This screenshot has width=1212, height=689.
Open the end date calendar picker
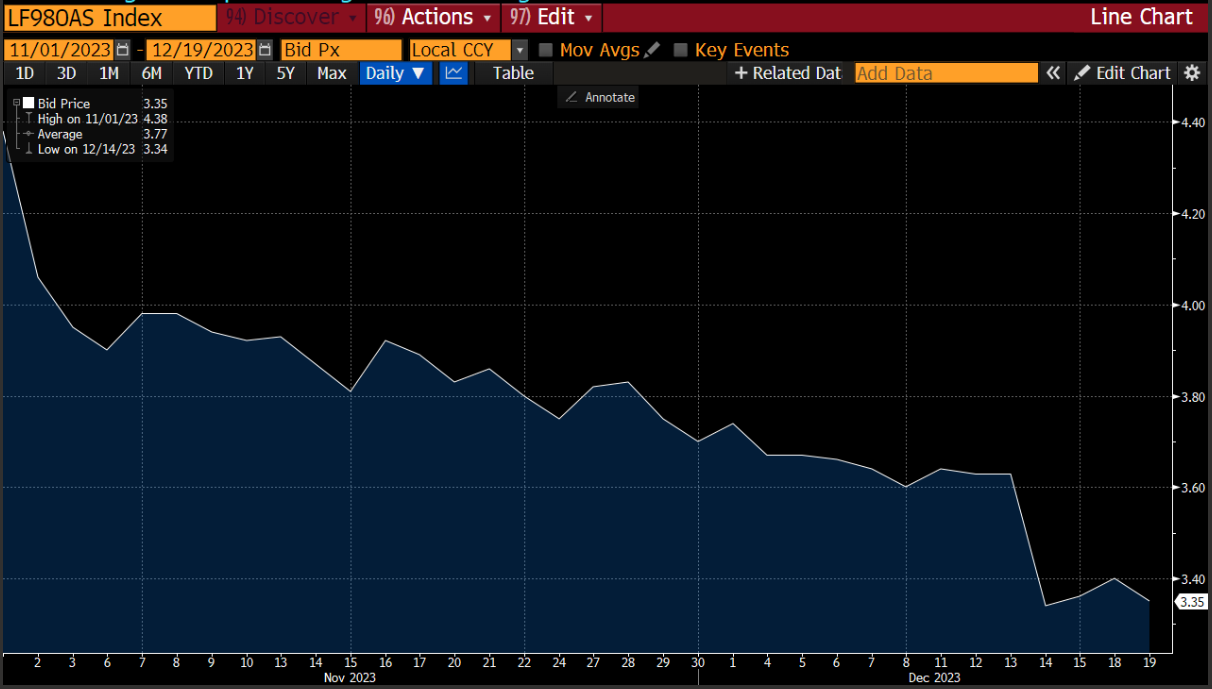264,50
